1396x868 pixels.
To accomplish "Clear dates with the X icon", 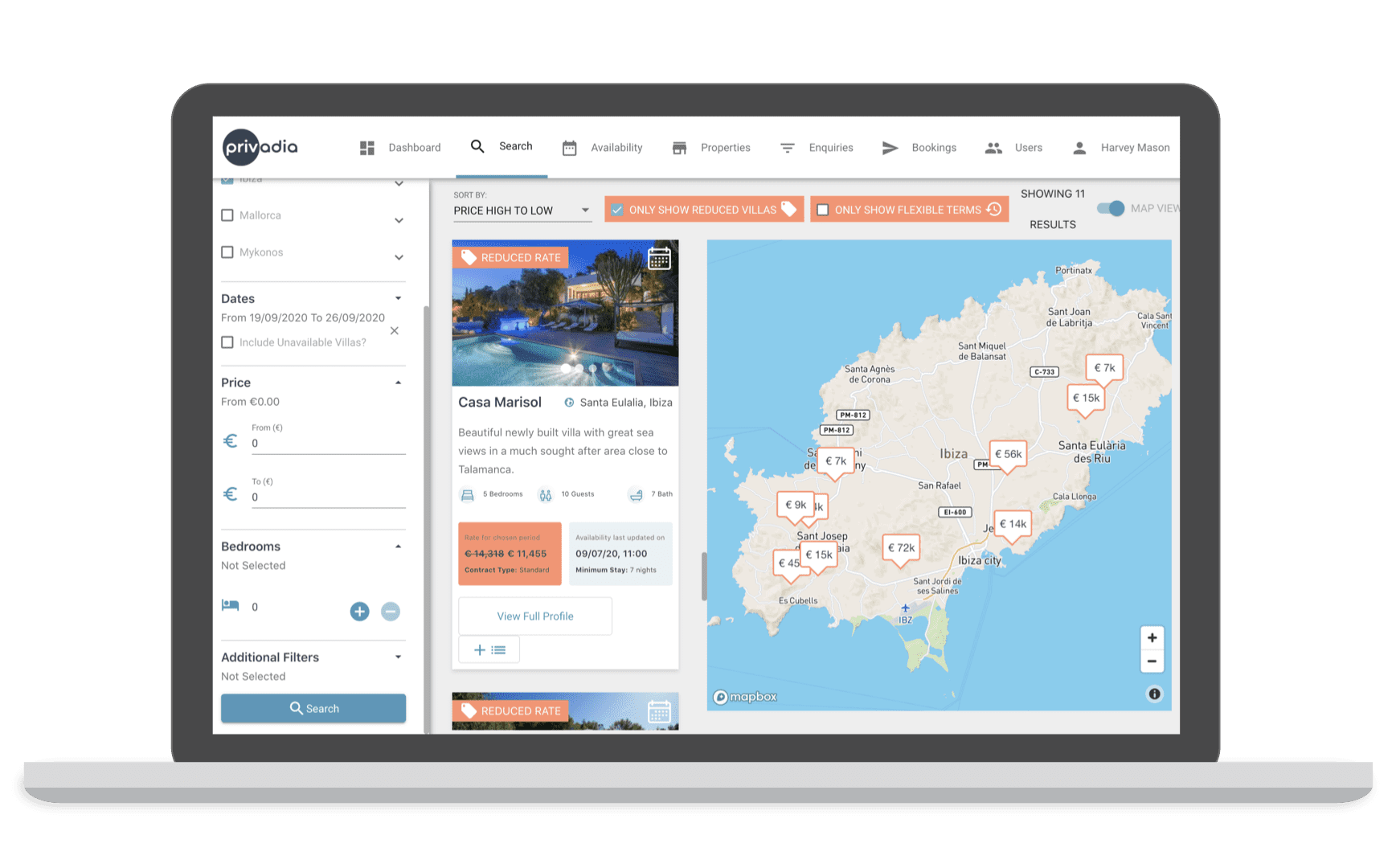I will (x=395, y=330).
